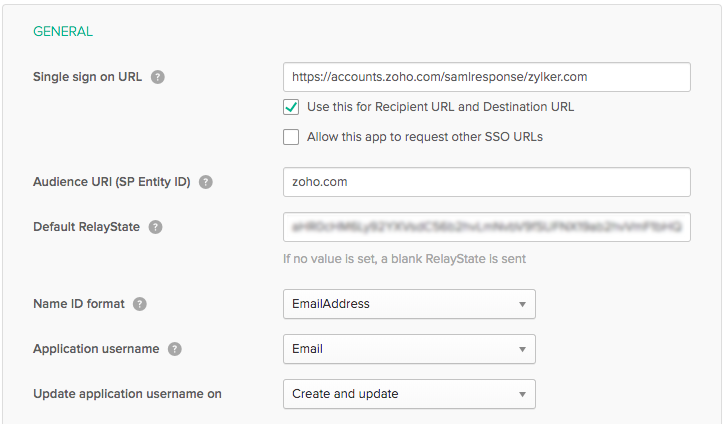Click the Single sign on URL input field
Viewport: 724px width, 424px height.
[x=487, y=77]
